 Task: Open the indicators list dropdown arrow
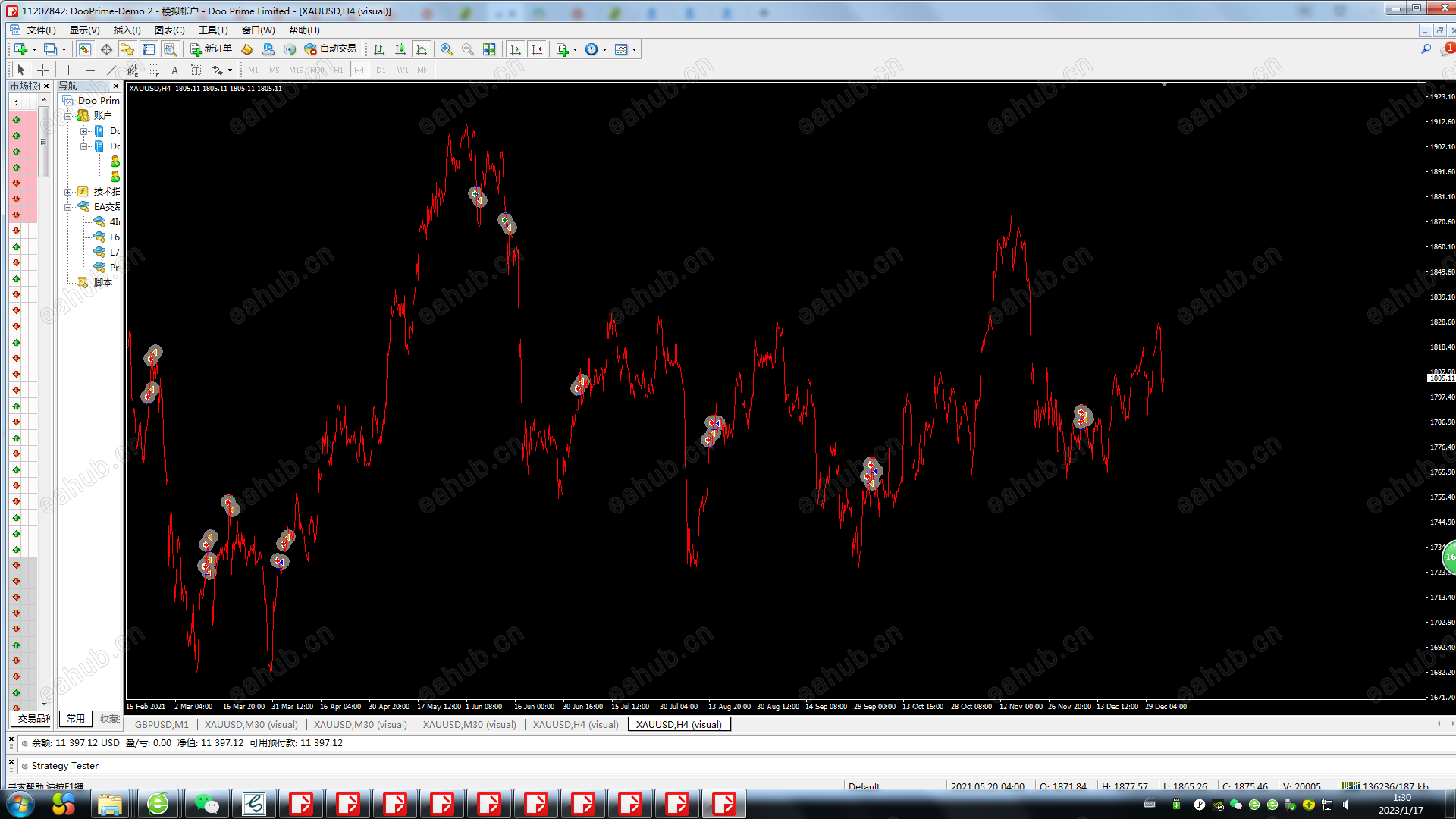pyautogui.click(x=575, y=50)
